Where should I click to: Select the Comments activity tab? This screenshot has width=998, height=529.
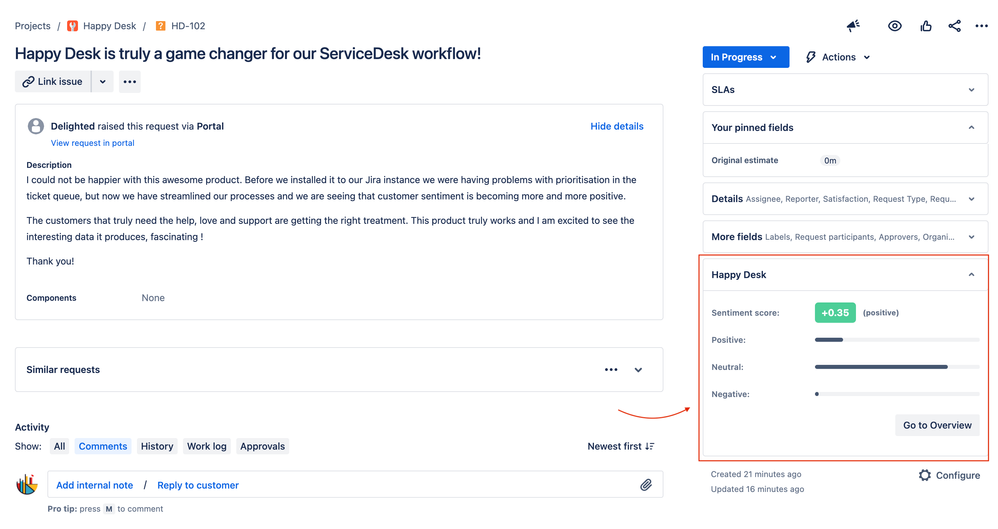[x=102, y=446]
